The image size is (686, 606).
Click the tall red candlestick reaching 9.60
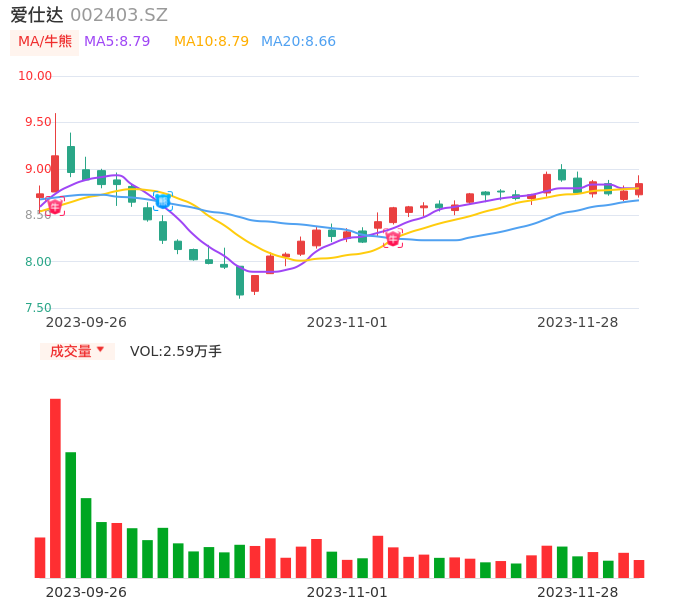coord(55,172)
